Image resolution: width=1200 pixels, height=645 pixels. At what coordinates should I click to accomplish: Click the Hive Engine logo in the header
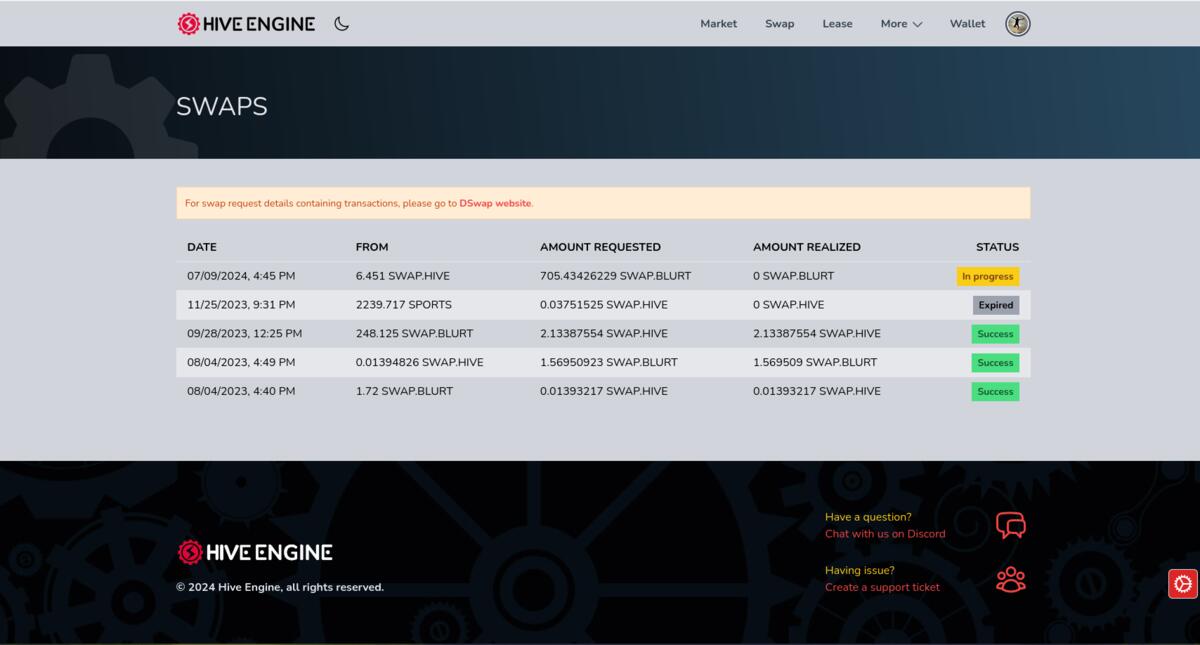[246, 24]
